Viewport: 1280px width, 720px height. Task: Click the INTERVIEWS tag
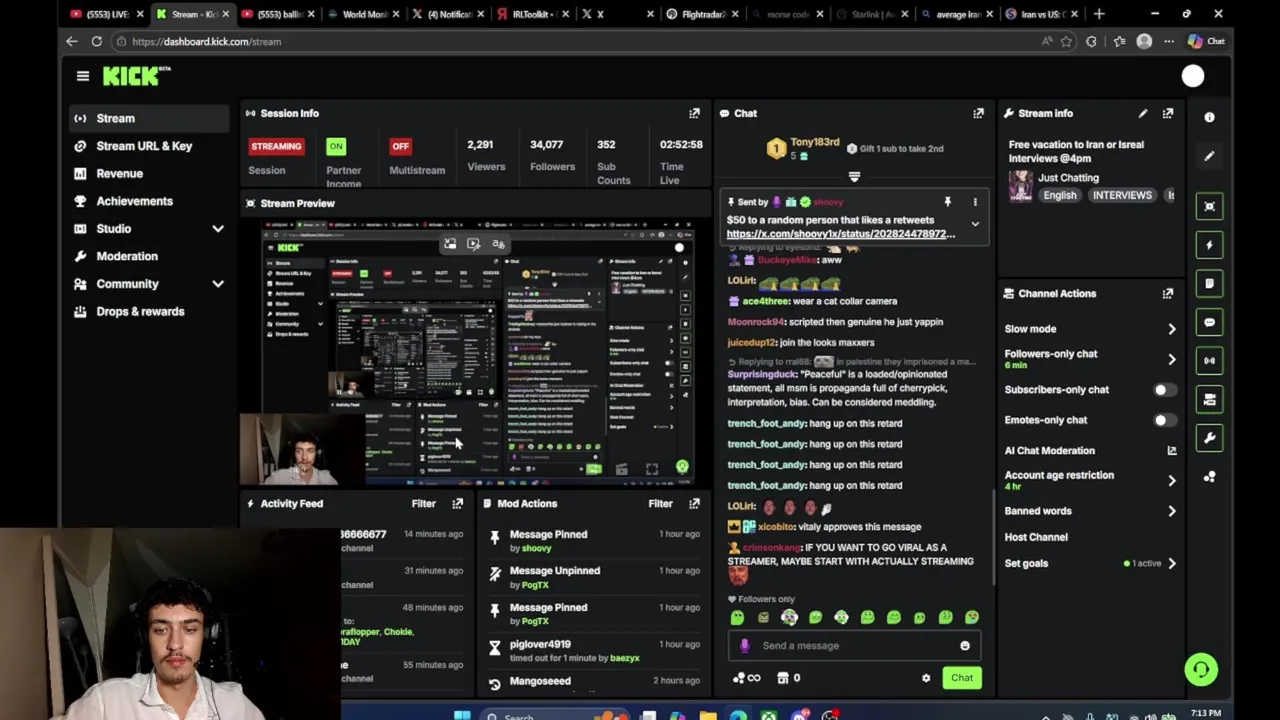point(1122,196)
